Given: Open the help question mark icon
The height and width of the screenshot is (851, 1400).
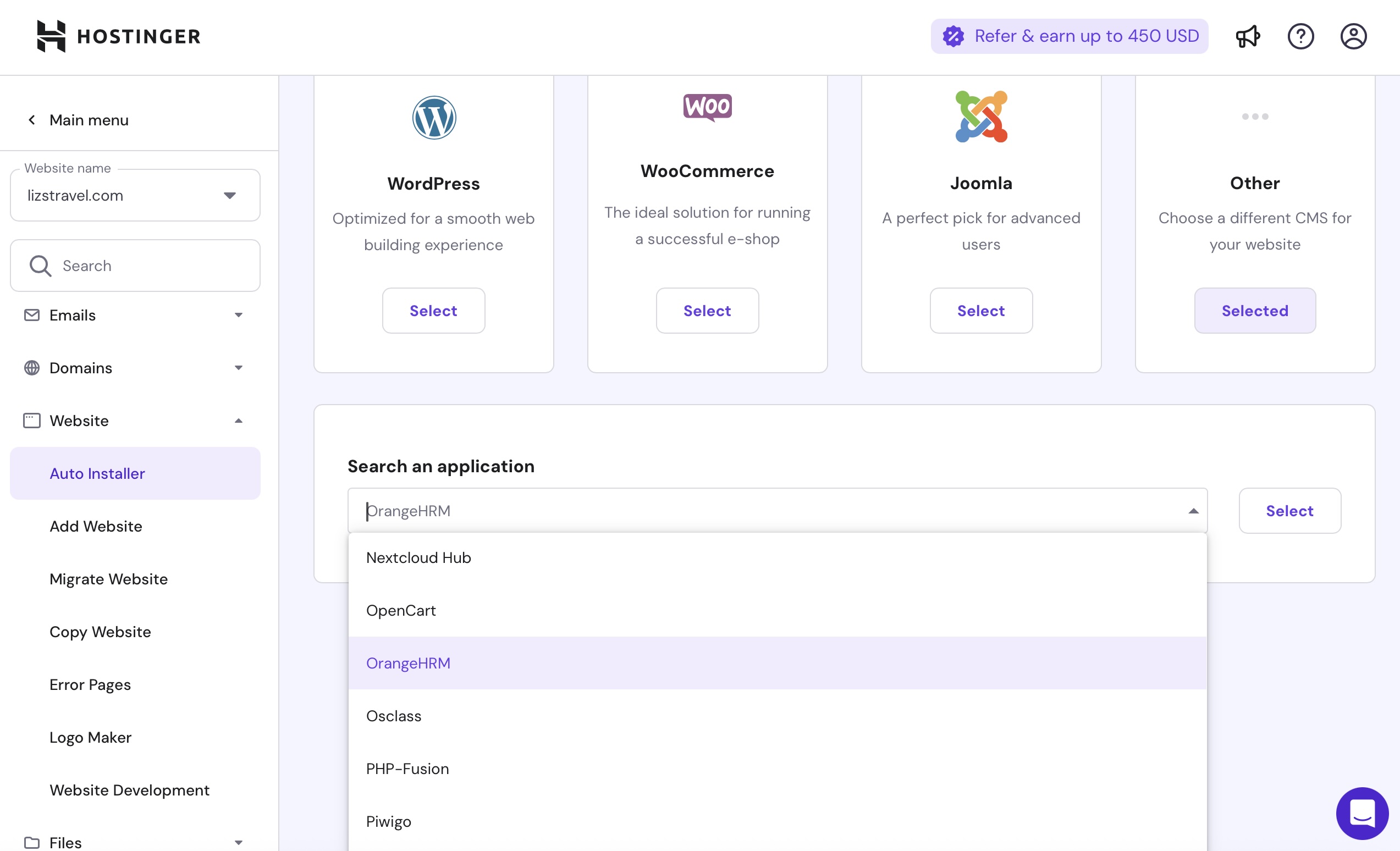Looking at the screenshot, I should [x=1300, y=36].
